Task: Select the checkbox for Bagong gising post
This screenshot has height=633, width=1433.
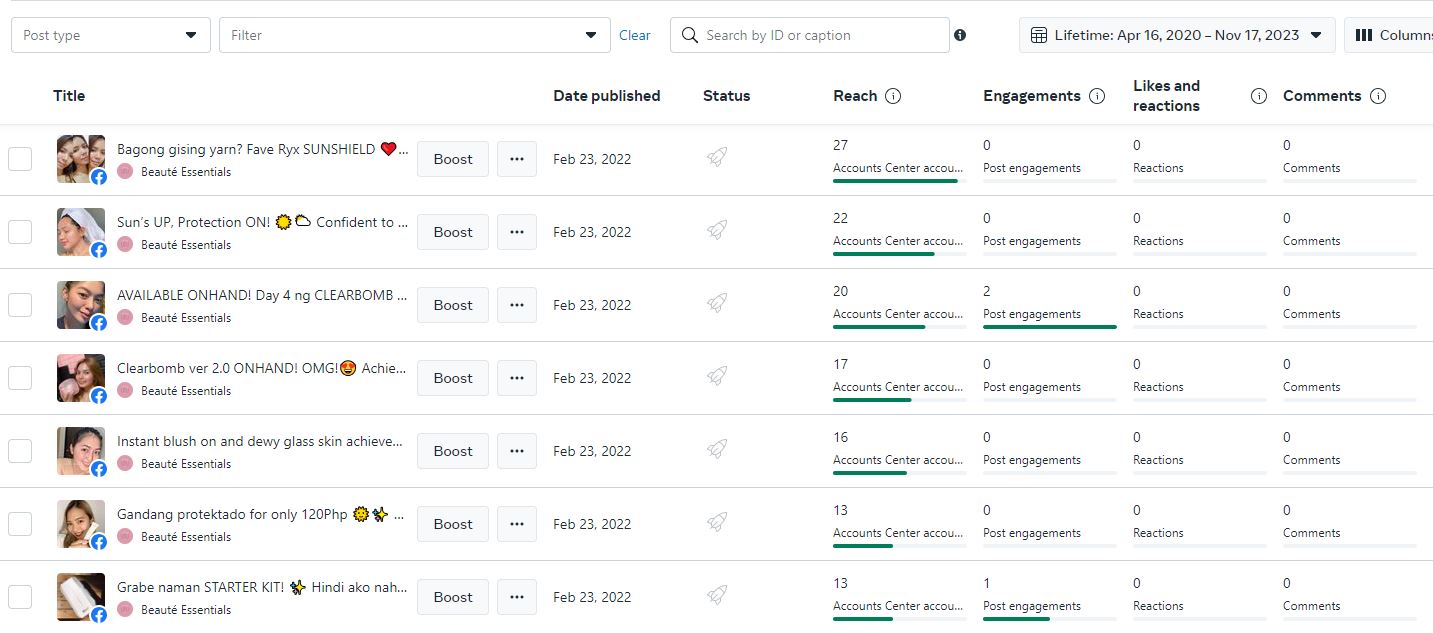Action: 20,159
